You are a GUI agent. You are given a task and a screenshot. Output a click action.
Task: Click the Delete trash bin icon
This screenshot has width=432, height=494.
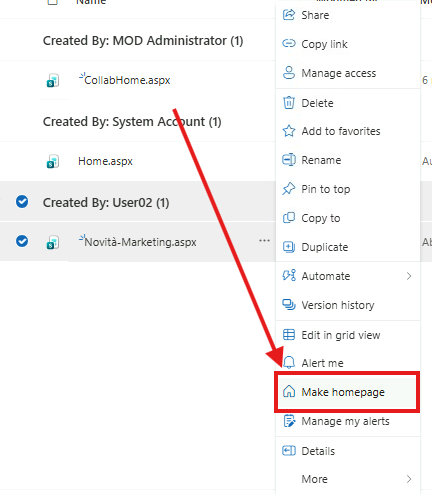289,103
